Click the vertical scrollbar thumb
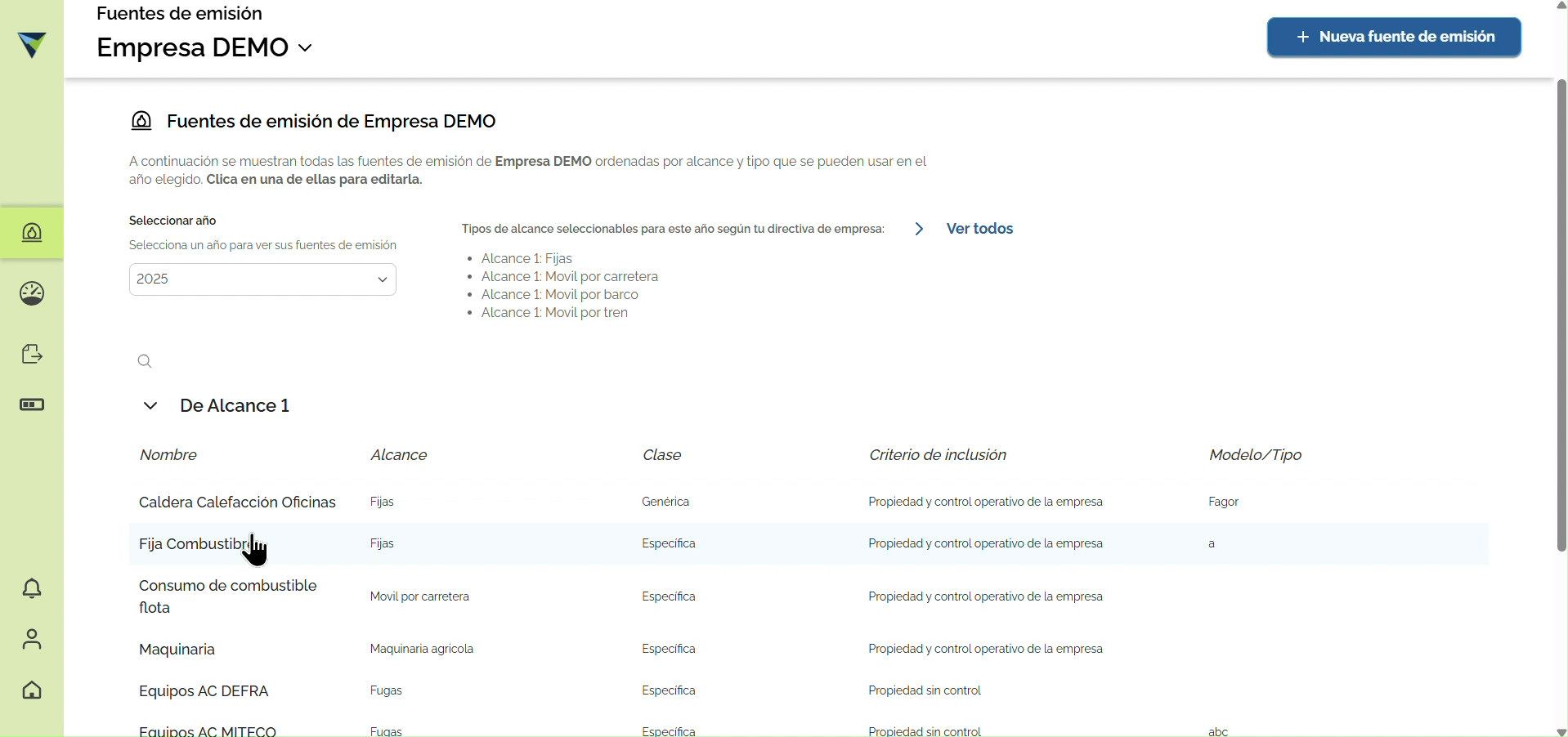Screen dimensions: 1568x737 [1561, 315]
